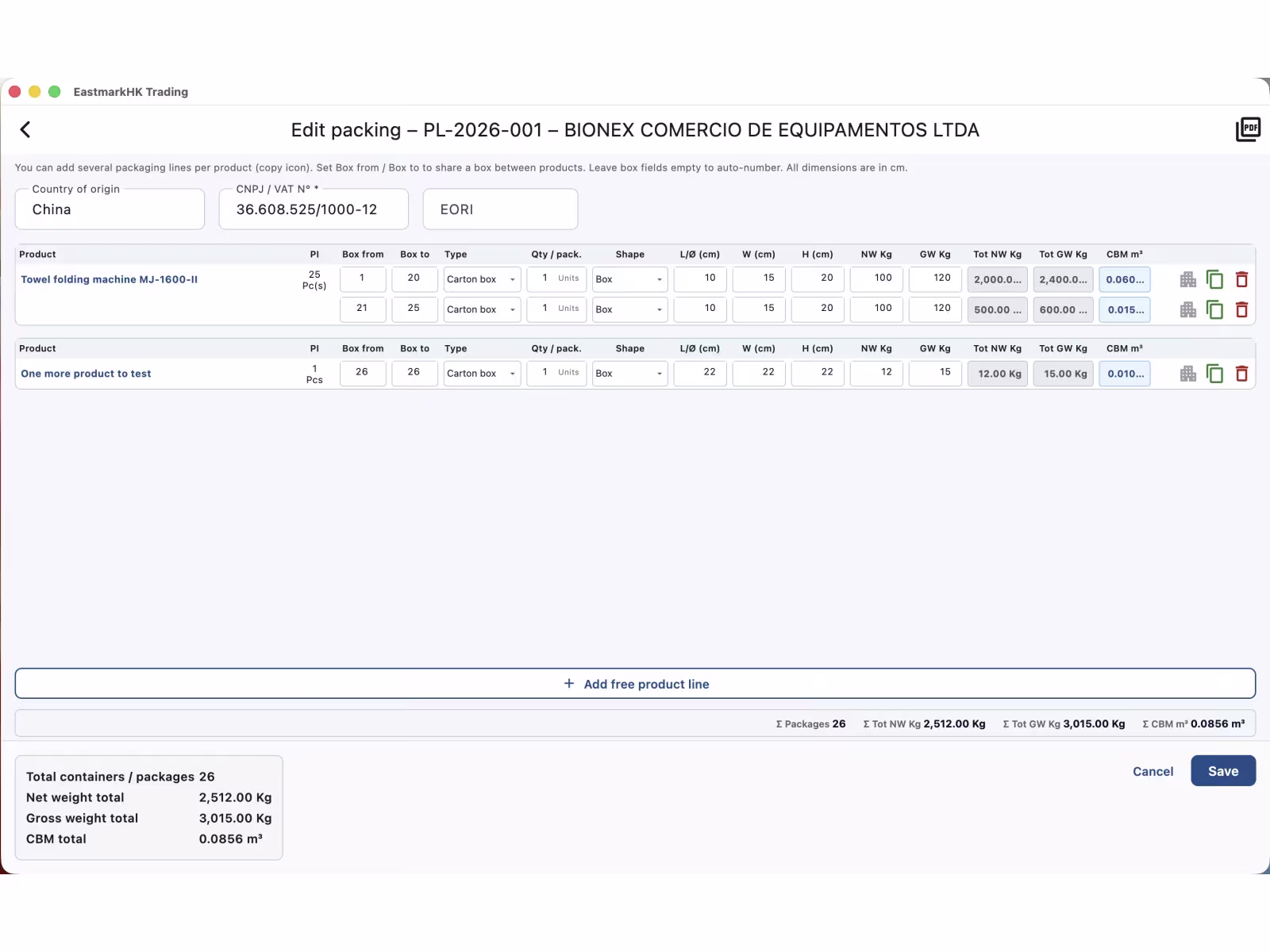Delete the box 1-20 packaging line
Screen dimensions: 1270x952
[1242, 279]
